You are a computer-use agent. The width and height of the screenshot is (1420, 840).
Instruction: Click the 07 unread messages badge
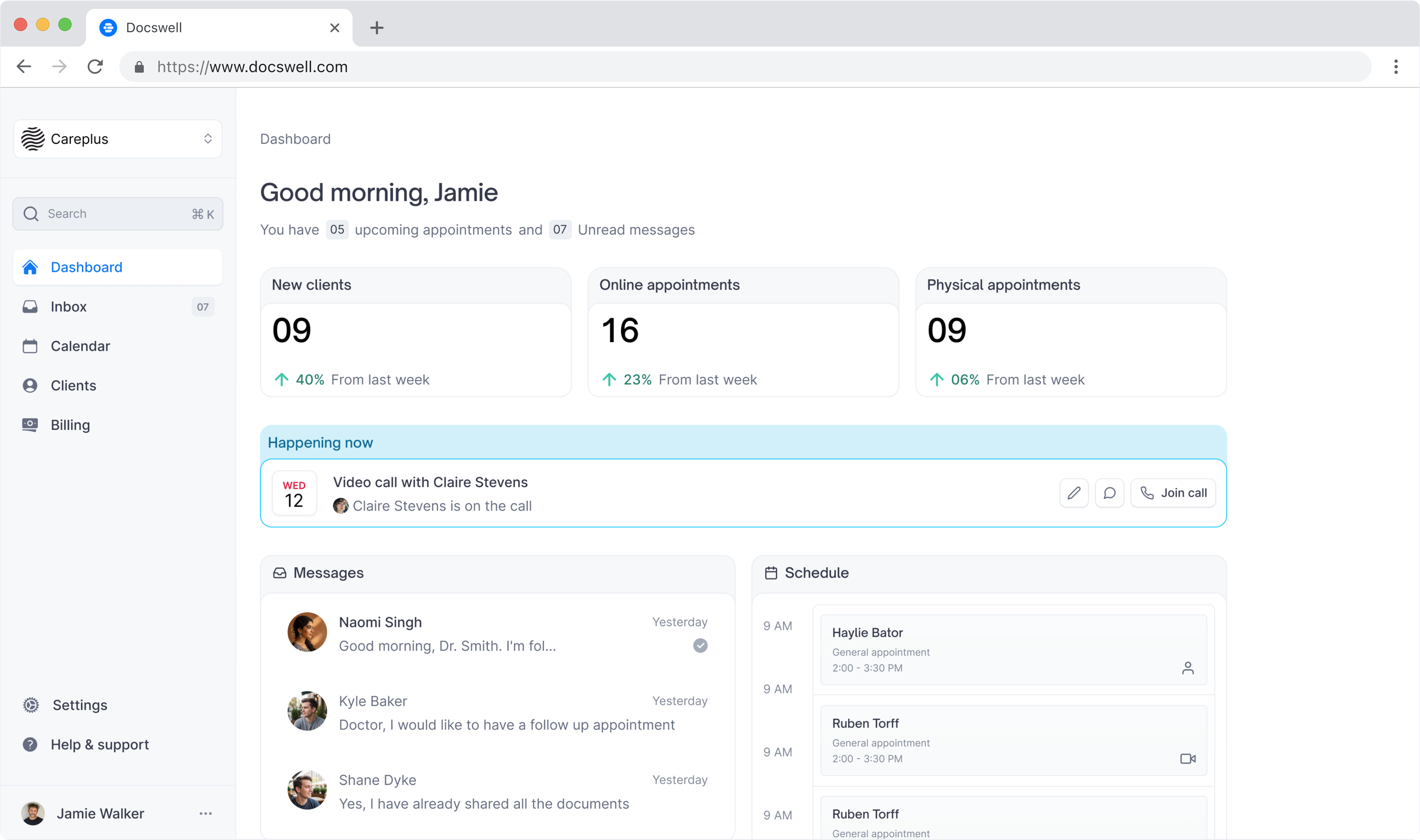560,230
